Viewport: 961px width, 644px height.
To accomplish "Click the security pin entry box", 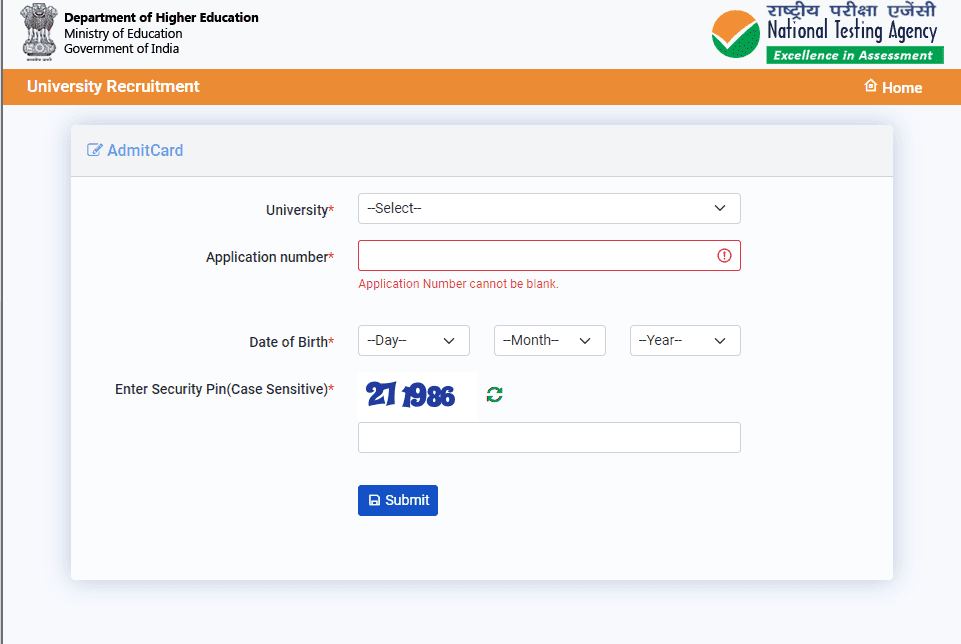I will point(549,438).
